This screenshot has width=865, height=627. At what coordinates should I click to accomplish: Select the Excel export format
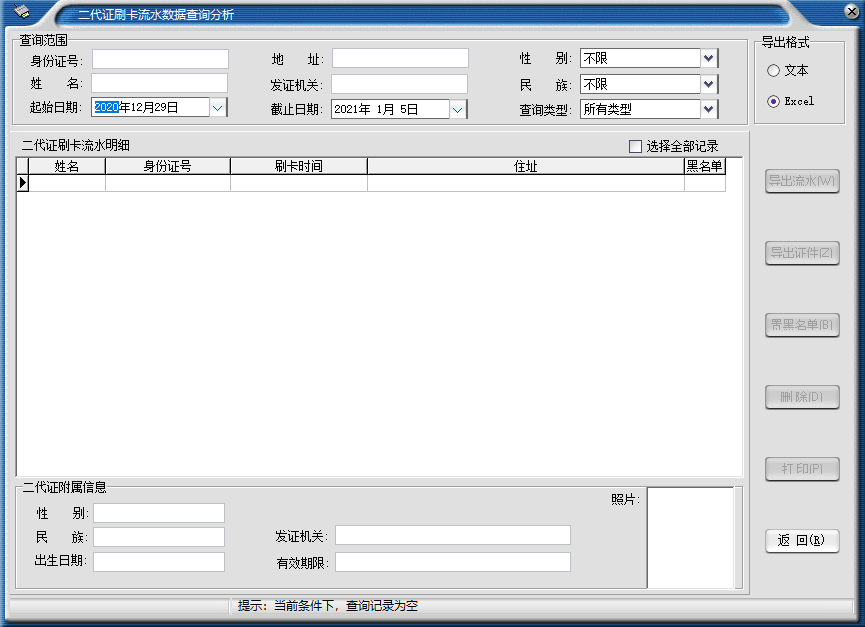tap(773, 101)
